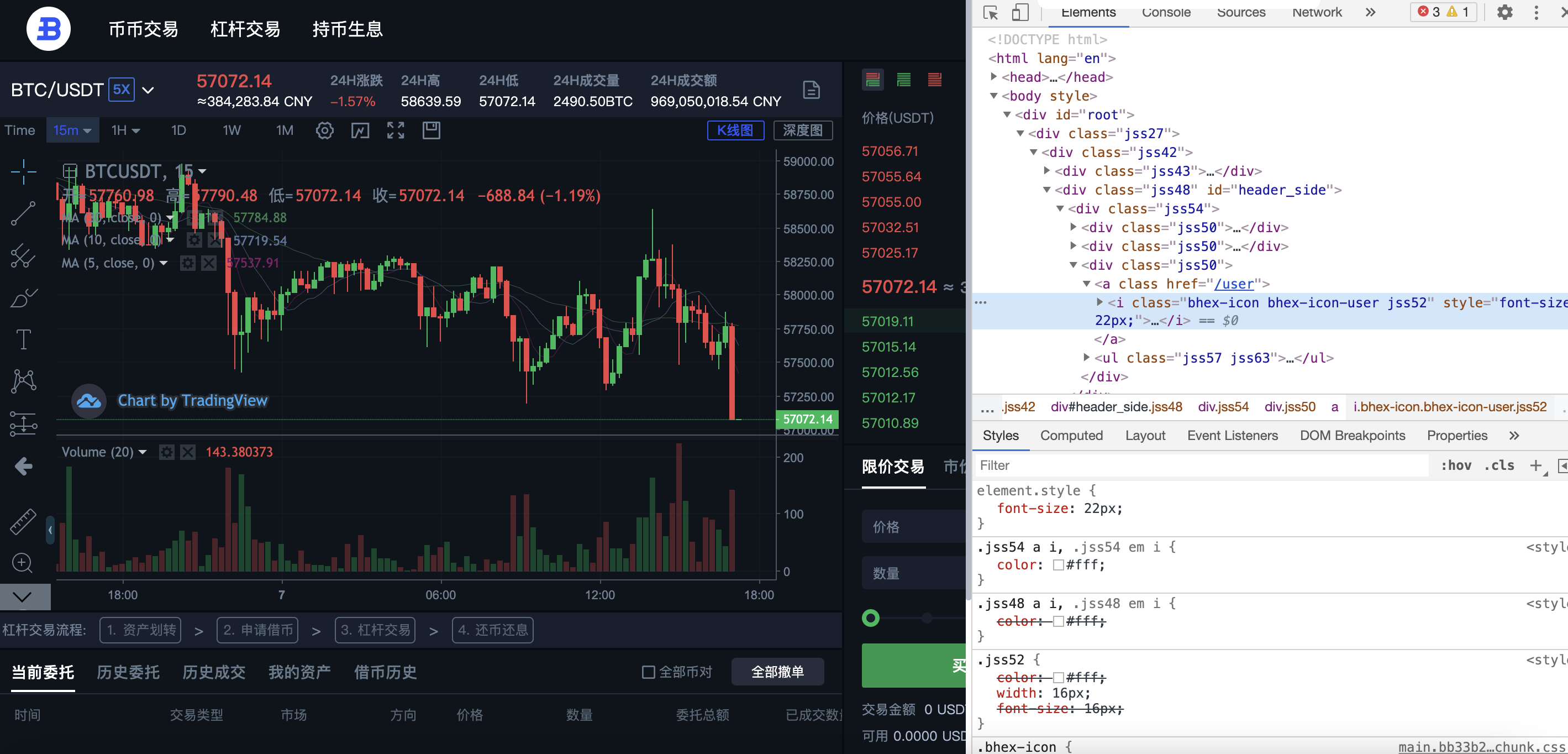Open DevTools settings gear icon
This screenshot has width=1568, height=754.
pyautogui.click(x=1504, y=12)
